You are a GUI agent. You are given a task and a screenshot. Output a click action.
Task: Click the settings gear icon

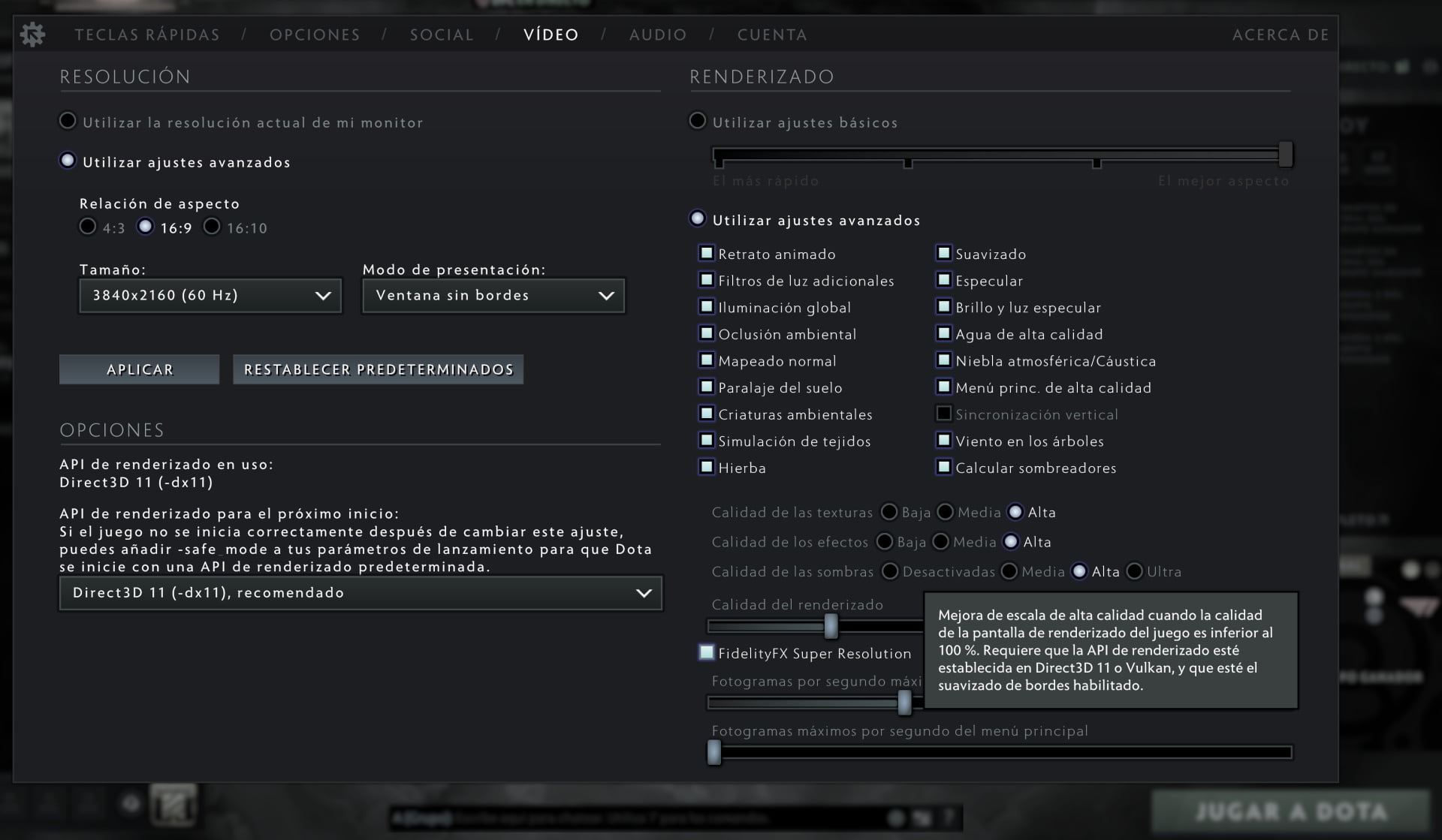pos(32,34)
